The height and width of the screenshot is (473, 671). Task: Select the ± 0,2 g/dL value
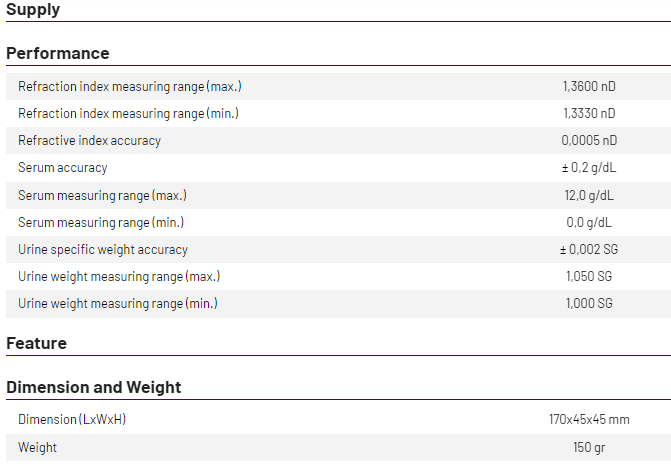point(589,168)
